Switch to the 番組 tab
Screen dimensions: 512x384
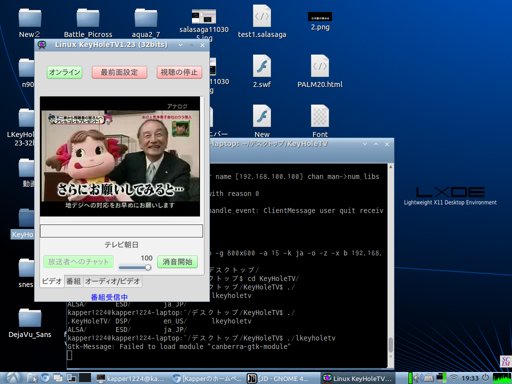click(x=73, y=281)
